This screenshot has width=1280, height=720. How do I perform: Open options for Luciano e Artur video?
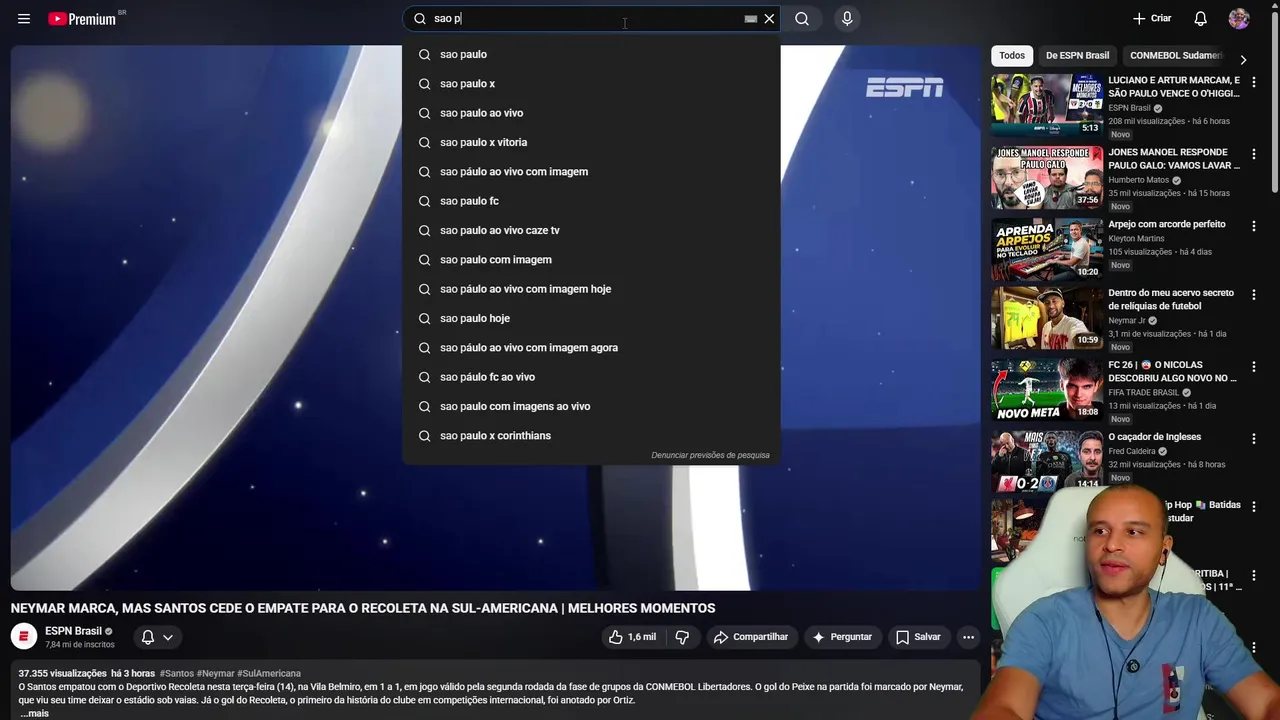tap(1254, 82)
